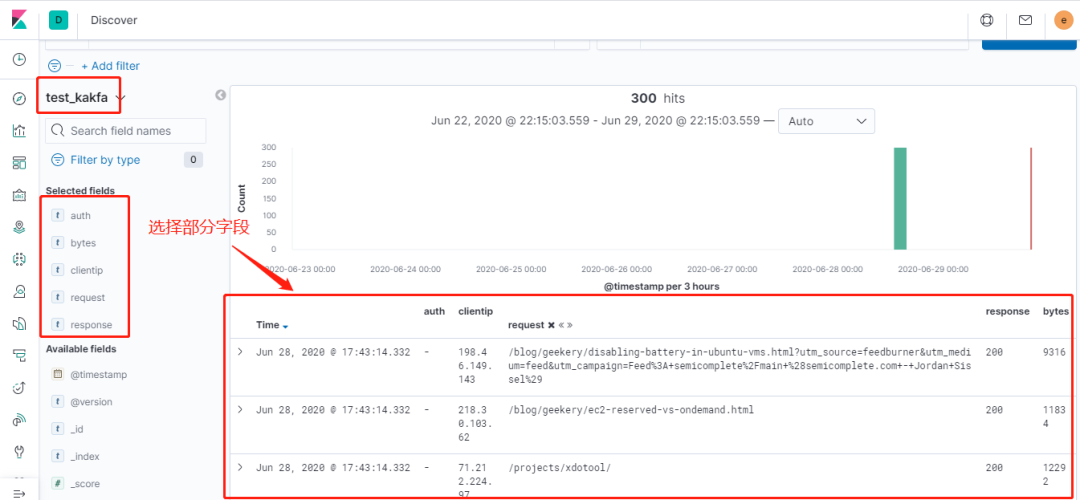
Task: Expand the first document row at 17:43:14.332
Action: (240, 352)
